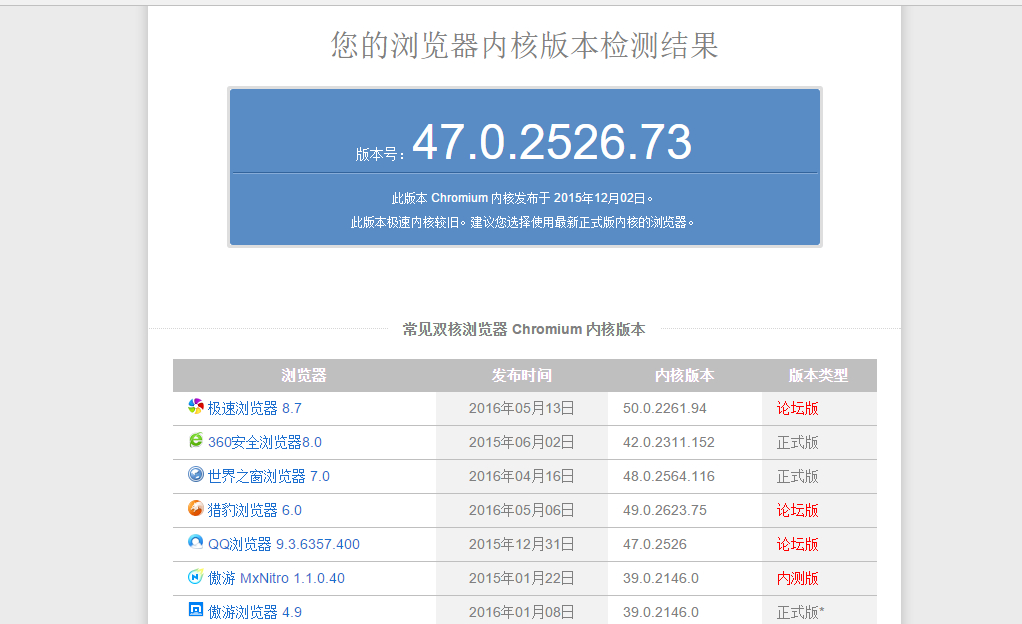The width and height of the screenshot is (1022, 624).
Task: Click the QQ浏览器 blue cloud icon
Action: pos(196,542)
